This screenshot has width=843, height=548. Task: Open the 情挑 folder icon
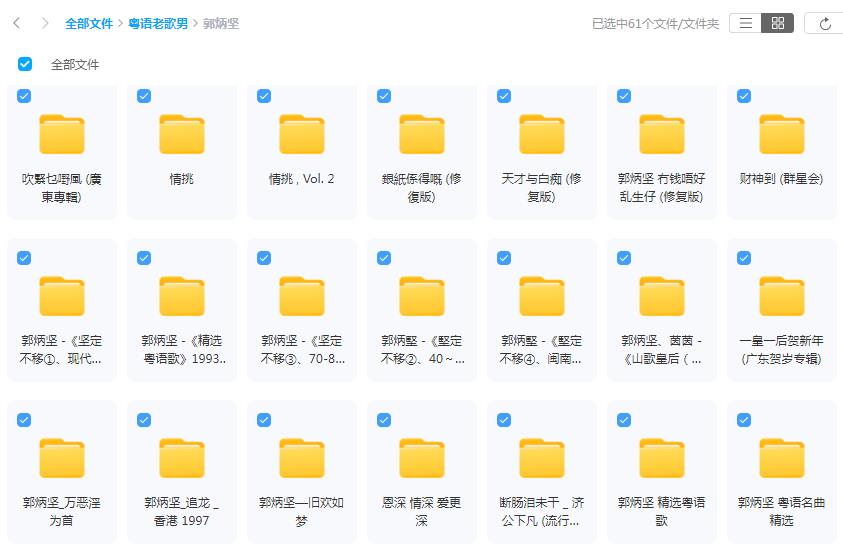[182, 134]
